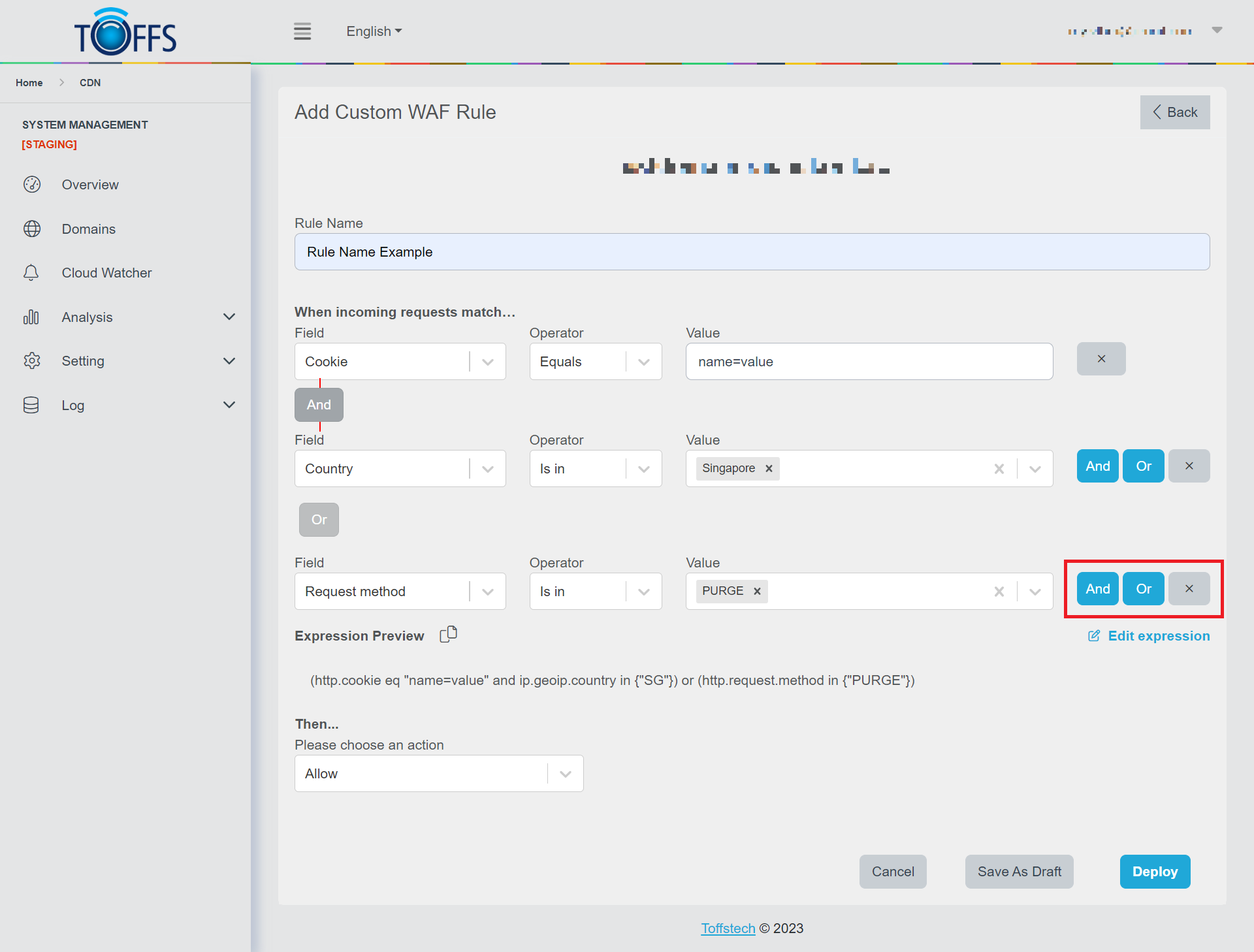This screenshot has height=952, width=1254.
Task: Copy the expression preview to clipboard
Action: tap(448, 635)
